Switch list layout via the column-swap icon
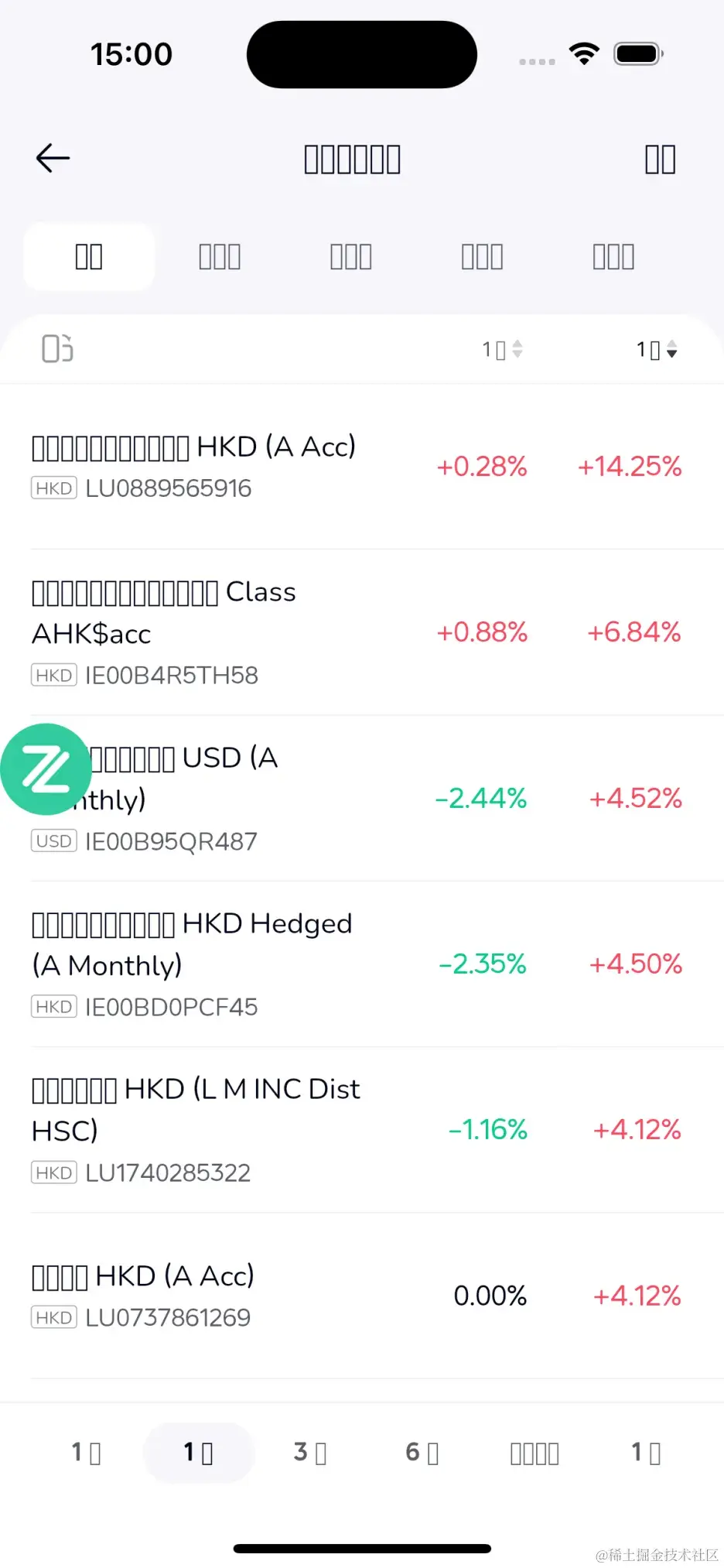Screen dimensions: 724x1568 pos(57,348)
